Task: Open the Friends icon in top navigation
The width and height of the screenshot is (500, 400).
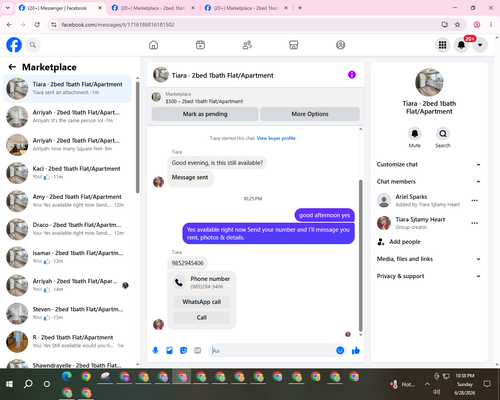Action: pyautogui.click(x=247, y=45)
